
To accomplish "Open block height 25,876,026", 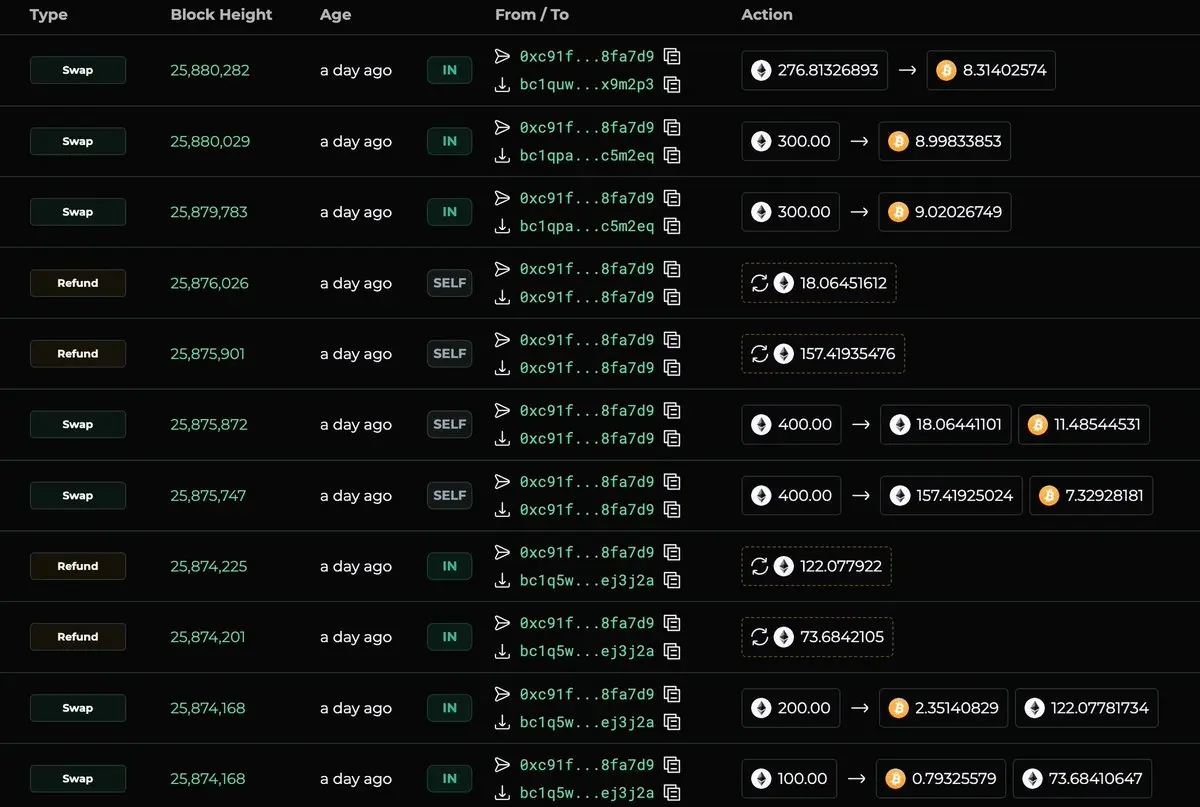I will click(209, 283).
